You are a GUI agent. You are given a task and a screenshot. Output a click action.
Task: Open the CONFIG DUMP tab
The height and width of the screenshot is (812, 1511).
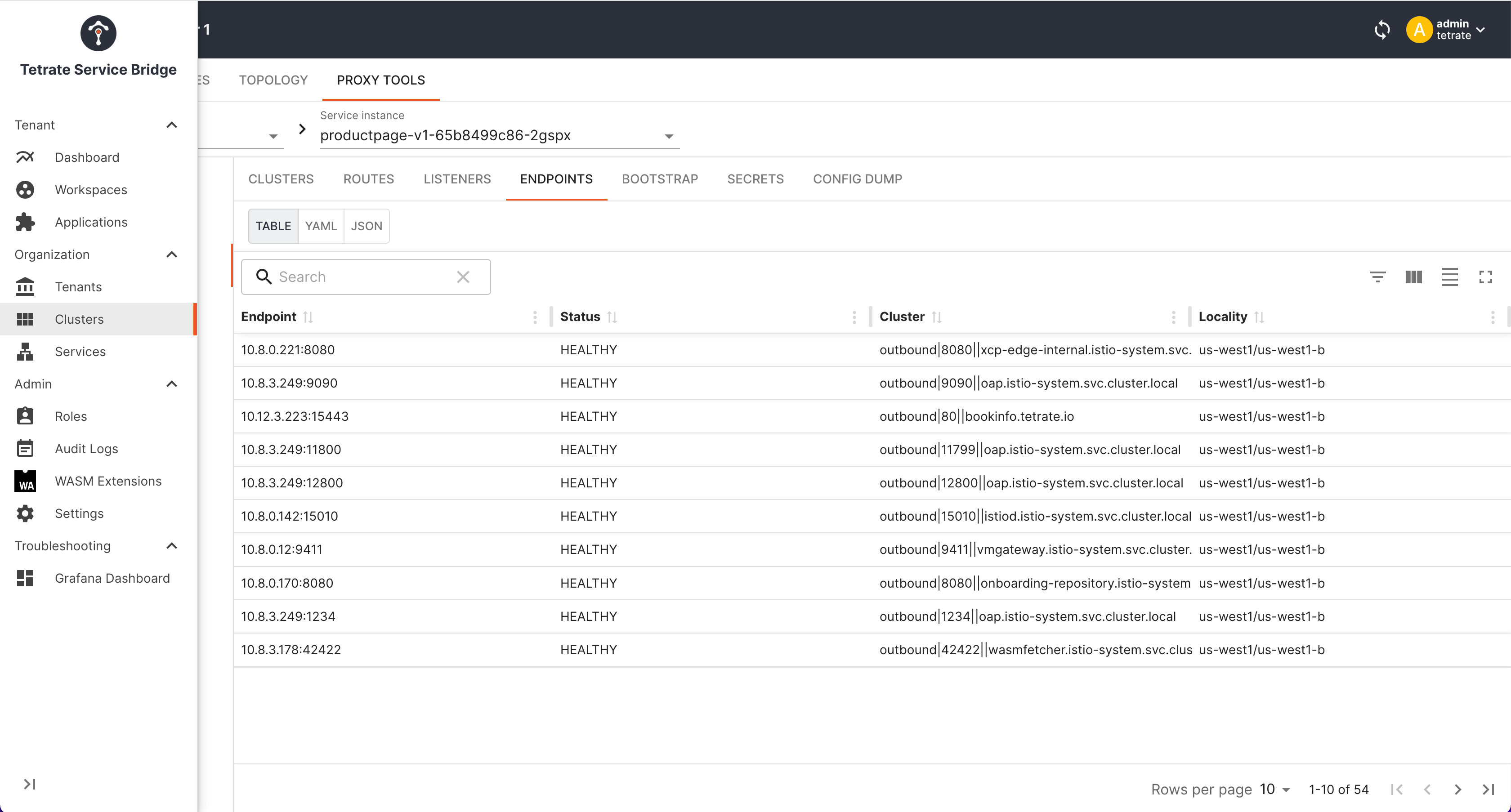click(858, 179)
